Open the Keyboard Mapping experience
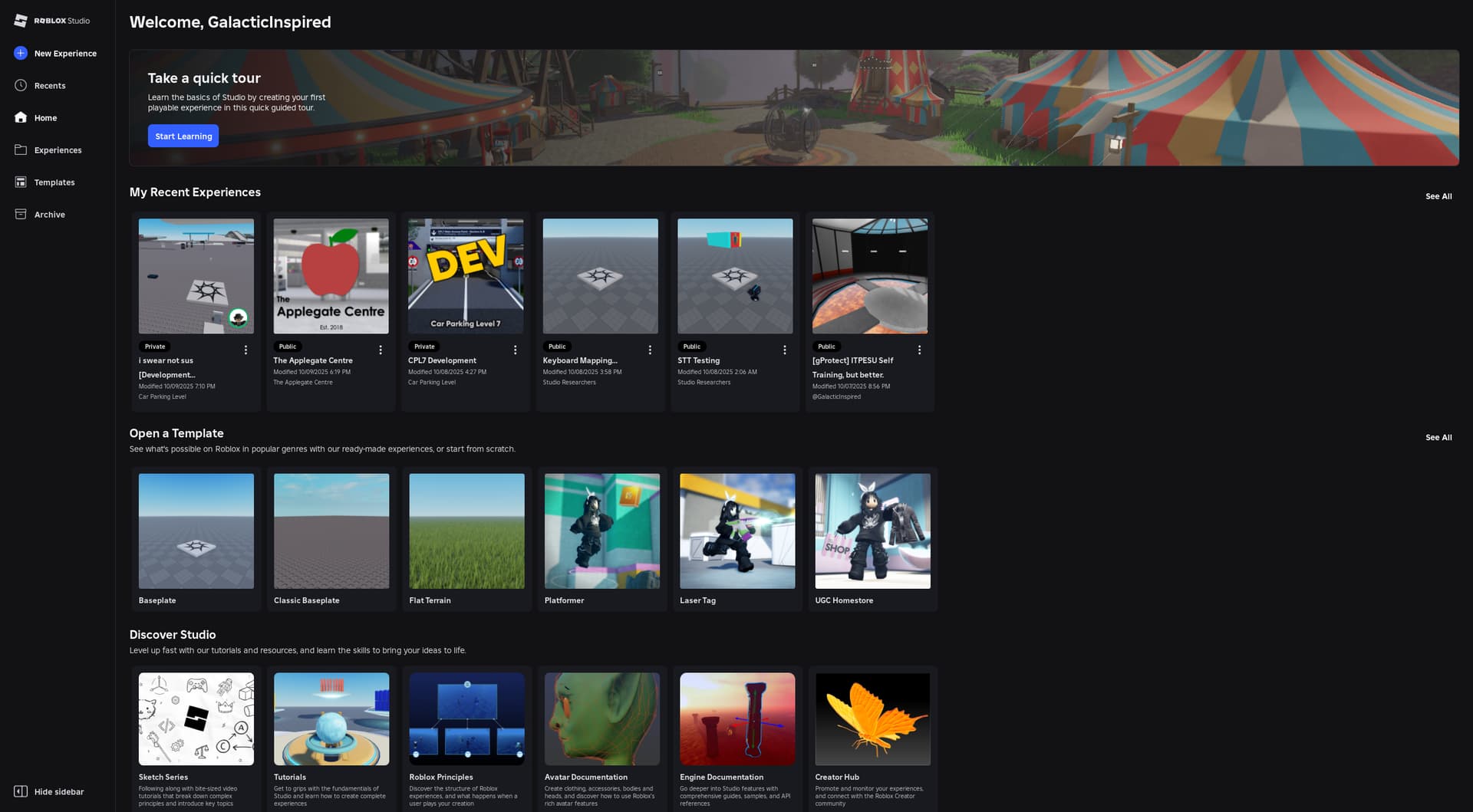The height and width of the screenshot is (812, 1473). click(x=600, y=276)
